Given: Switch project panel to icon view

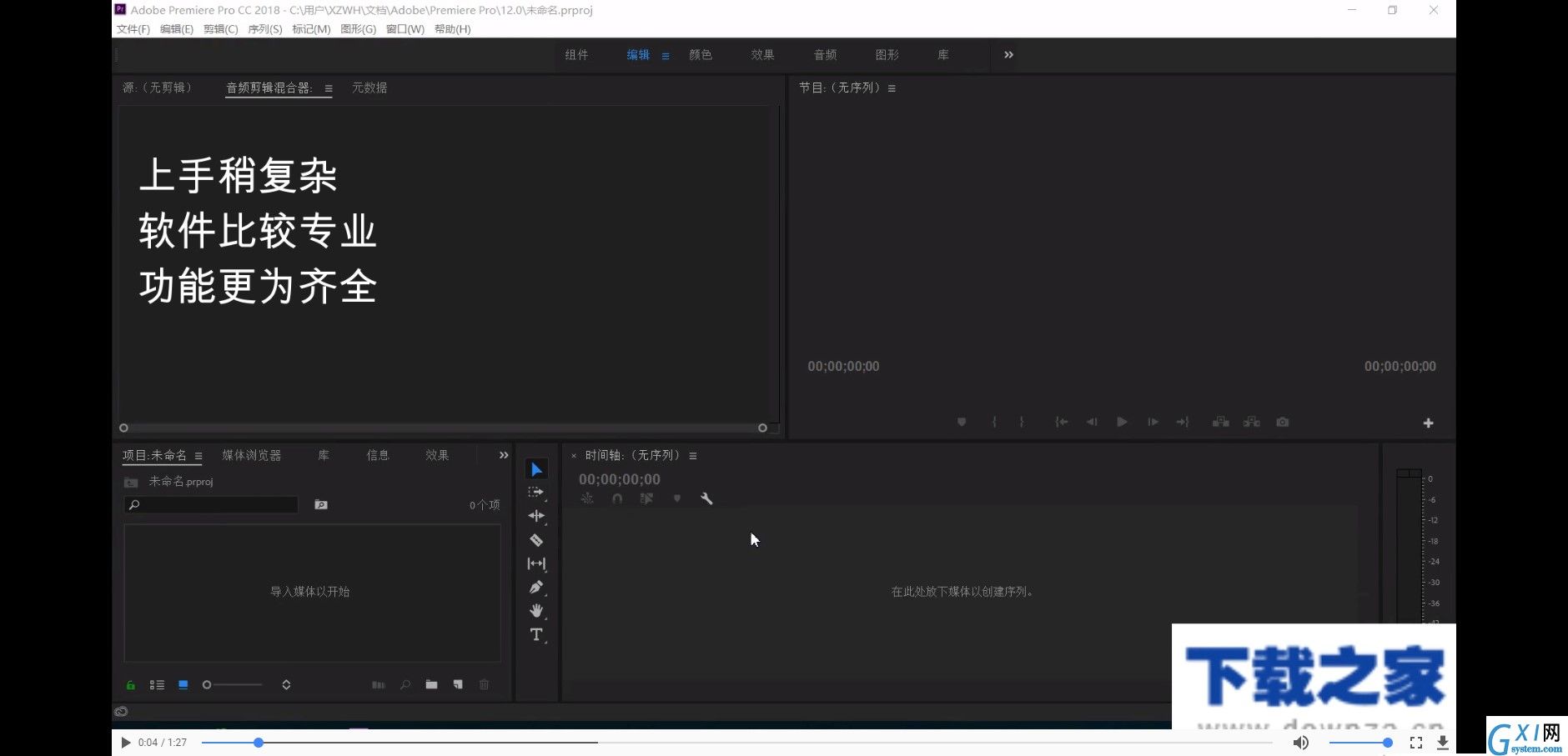Looking at the screenshot, I should coord(183,685).
